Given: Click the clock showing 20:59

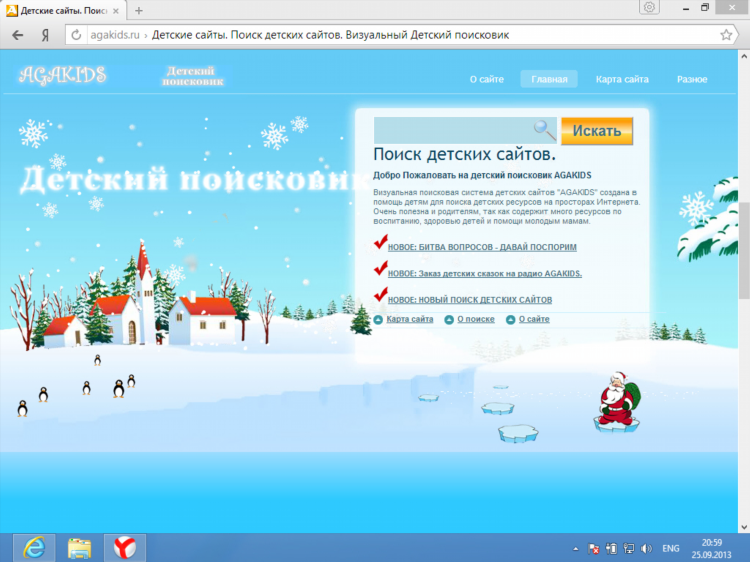Looking at the screenshot, I should tap(712, 542).
